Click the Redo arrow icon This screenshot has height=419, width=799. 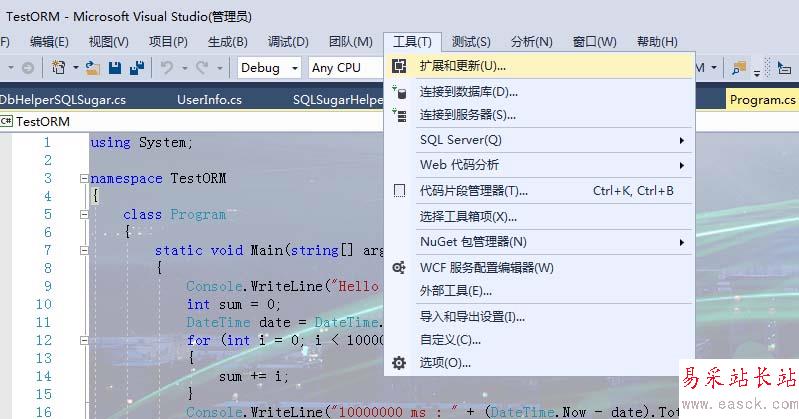coord(202,67)
